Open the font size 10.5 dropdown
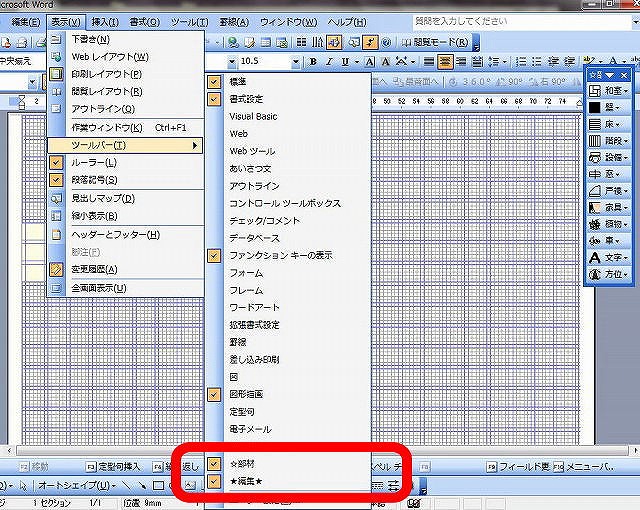The height and width of the screenshot is (510, 640). (x=296, y=62)
